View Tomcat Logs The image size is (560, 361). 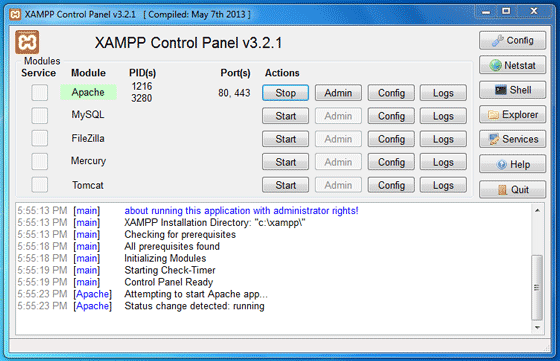click(443, 185)
